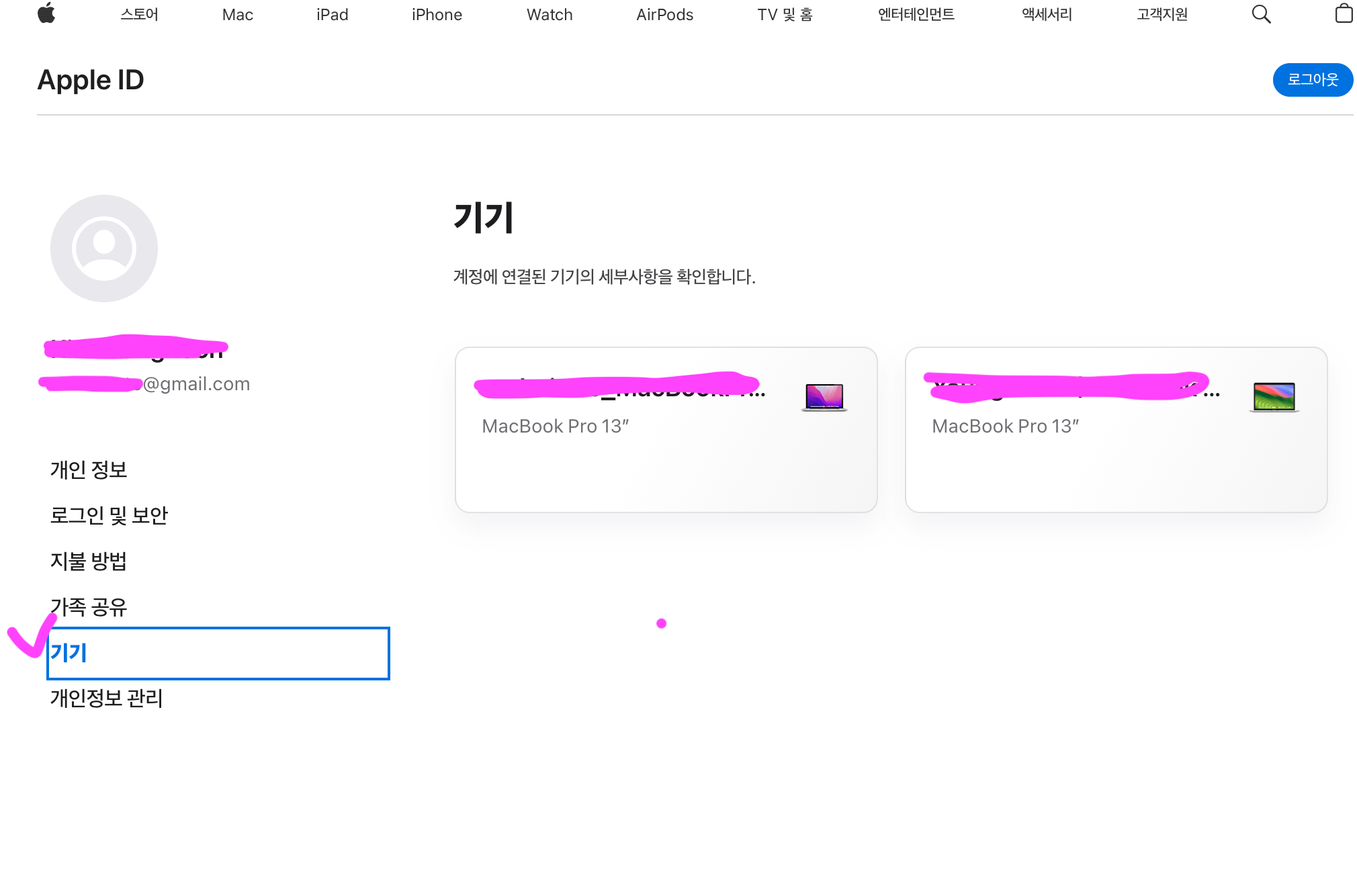This screenshot has height=896, width=1357.
Task: Open 개인 정보 sidebar section
Action: (x=89, y=469)
